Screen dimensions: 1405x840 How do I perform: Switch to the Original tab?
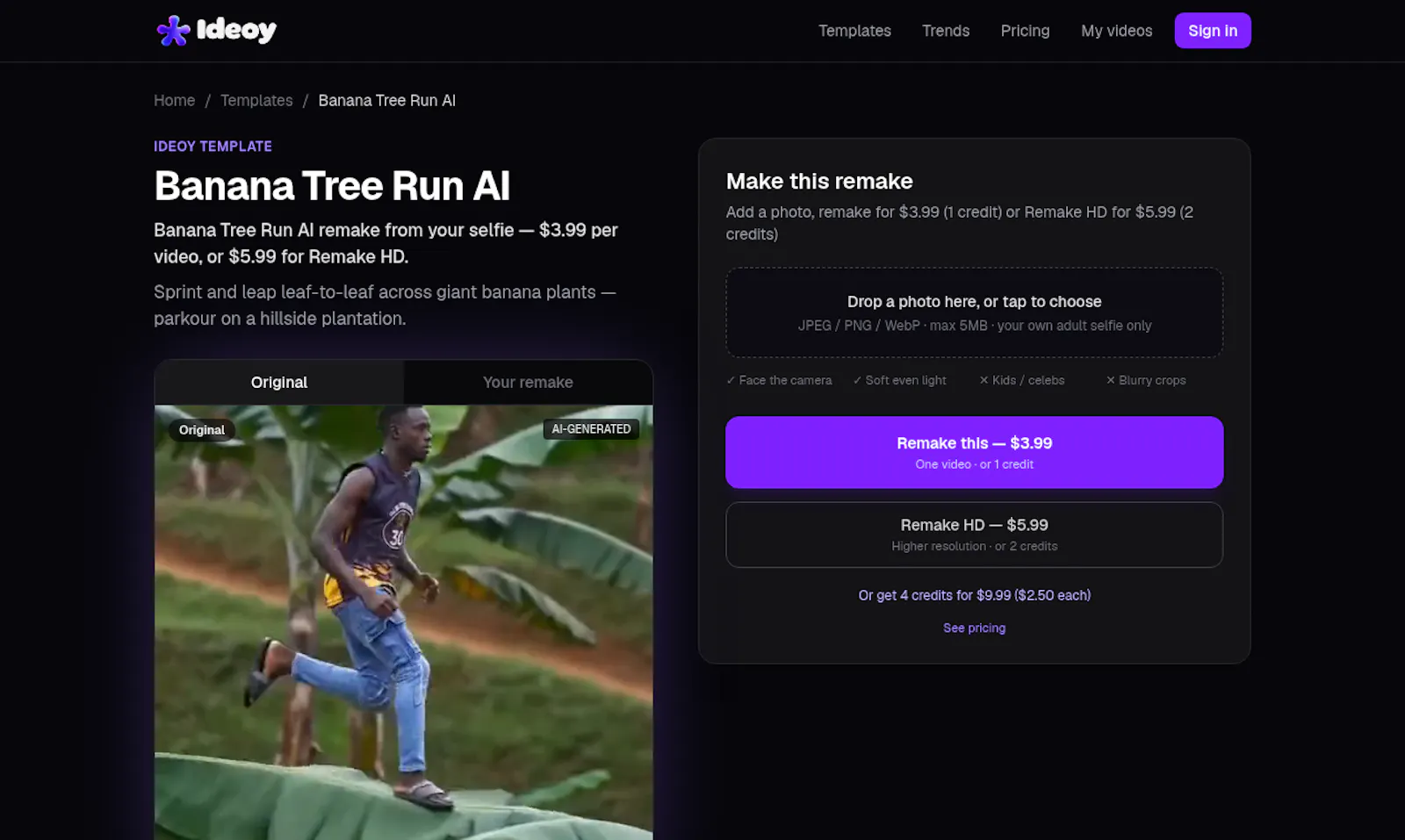[x=279, y=382]
